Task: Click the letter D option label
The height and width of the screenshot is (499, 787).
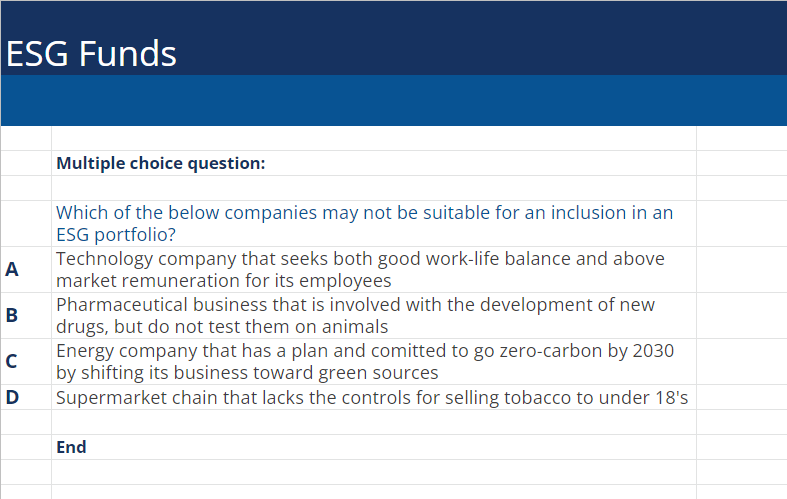Action: [12, 397]
